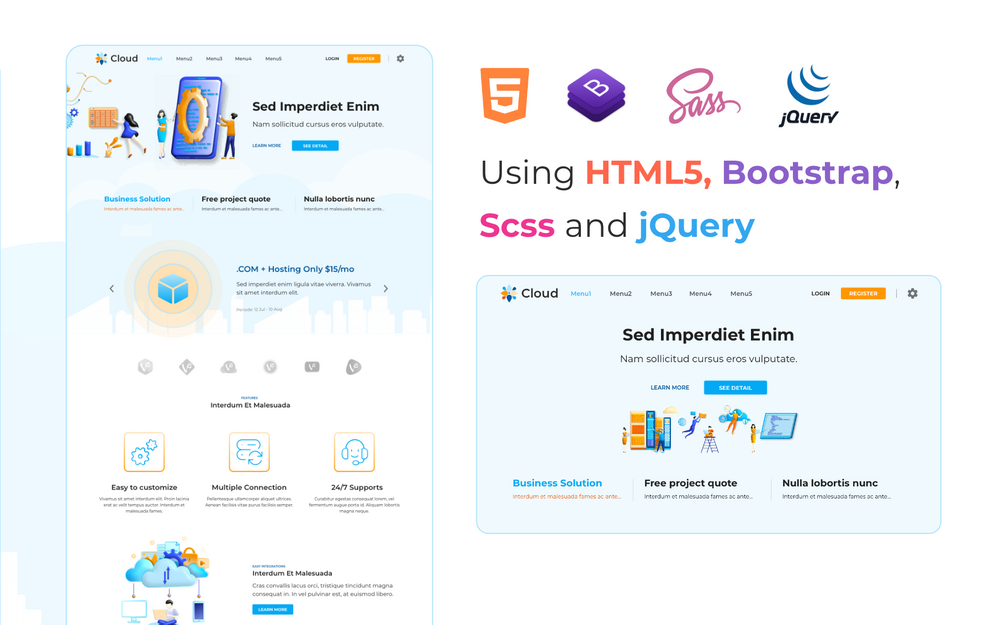The width and height of the screenshot is (1005, 625).
Task: Open Menu1 in right mockup navbar
Action: tap(581, 294)
